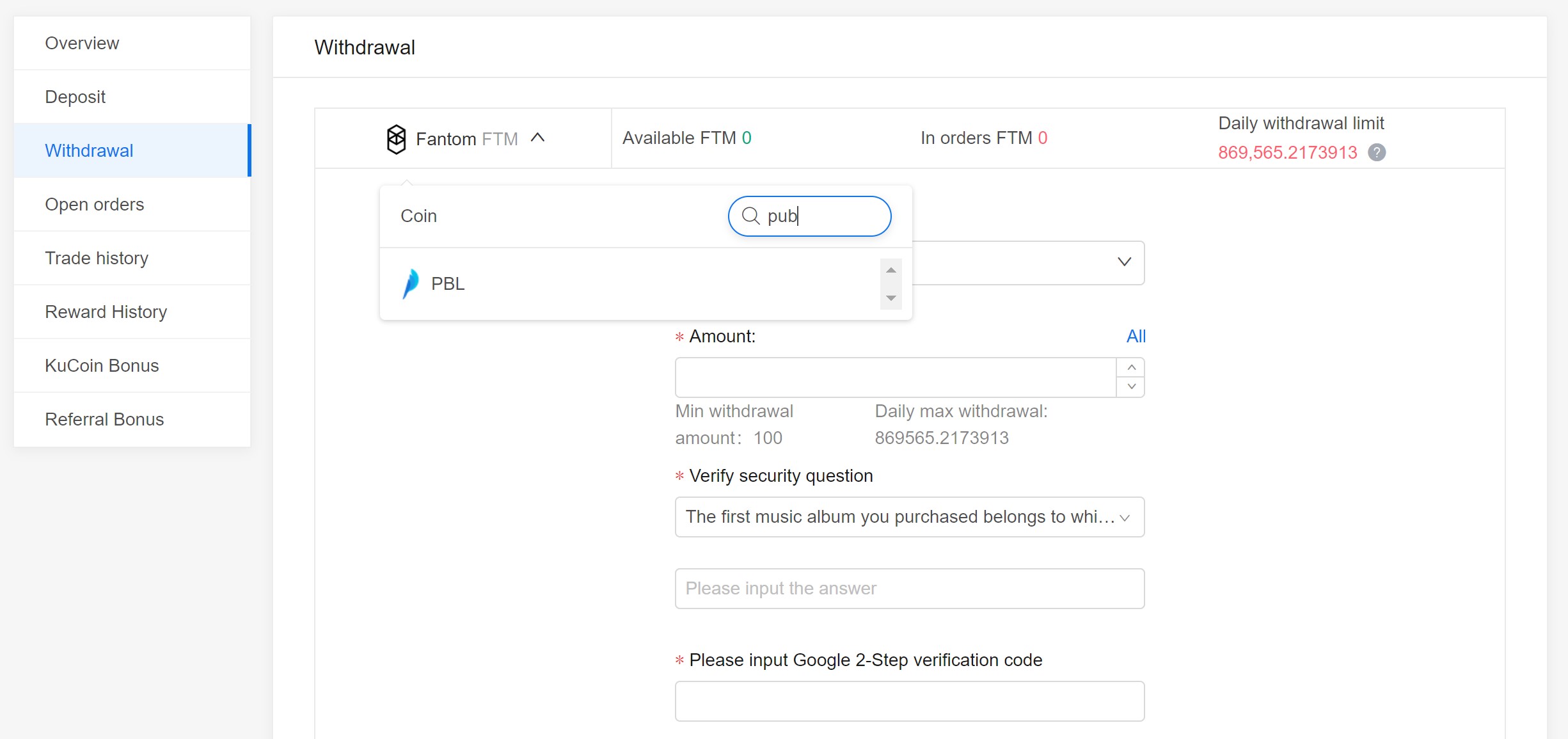Click the Fantom coin logo icon
The height and width of the screenshot is (739, 1568).
coord(396,139)
